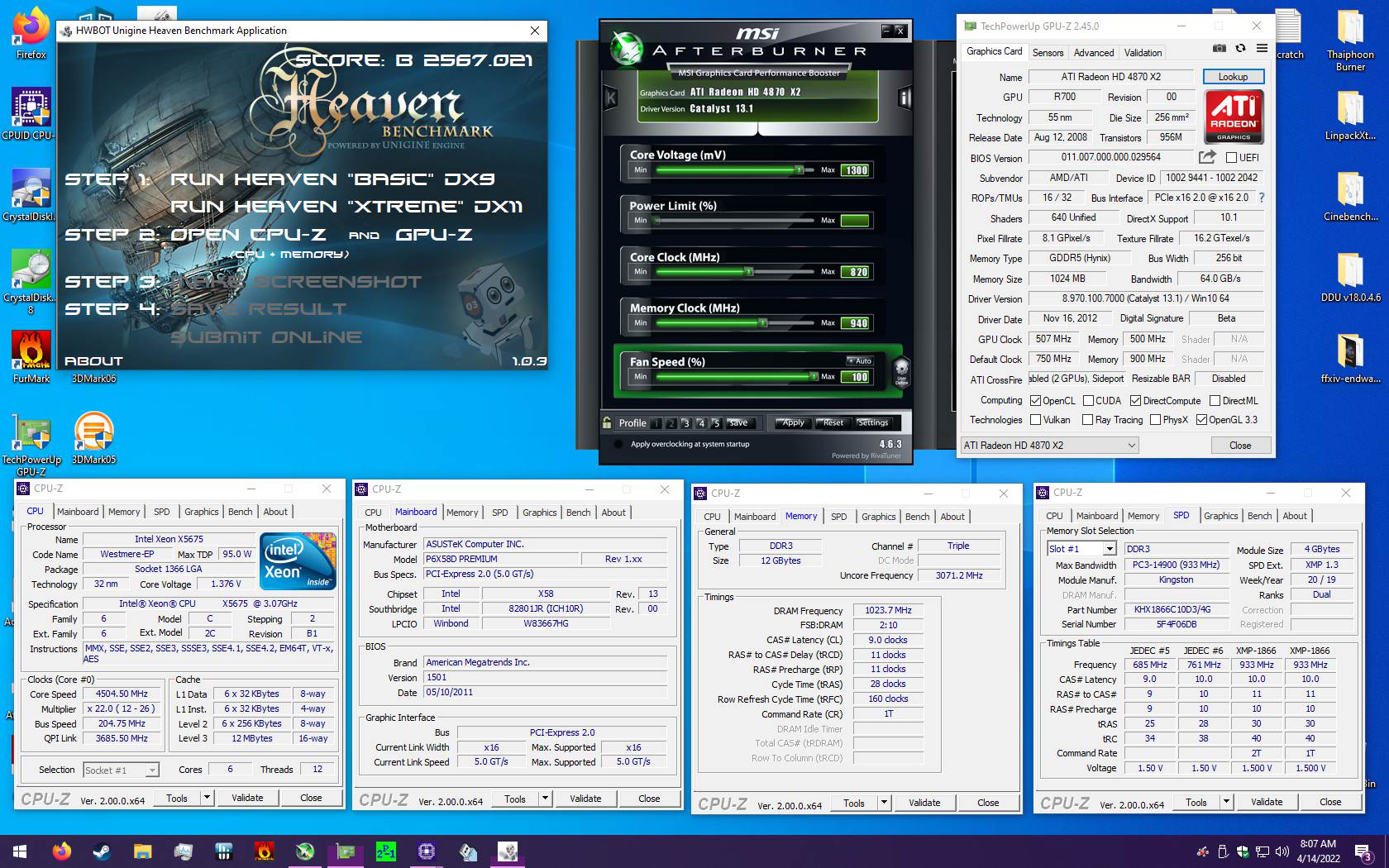Click the Fan Speed value field 100
This screenshot has height=868, width=1389.
(x=856, y=377)
